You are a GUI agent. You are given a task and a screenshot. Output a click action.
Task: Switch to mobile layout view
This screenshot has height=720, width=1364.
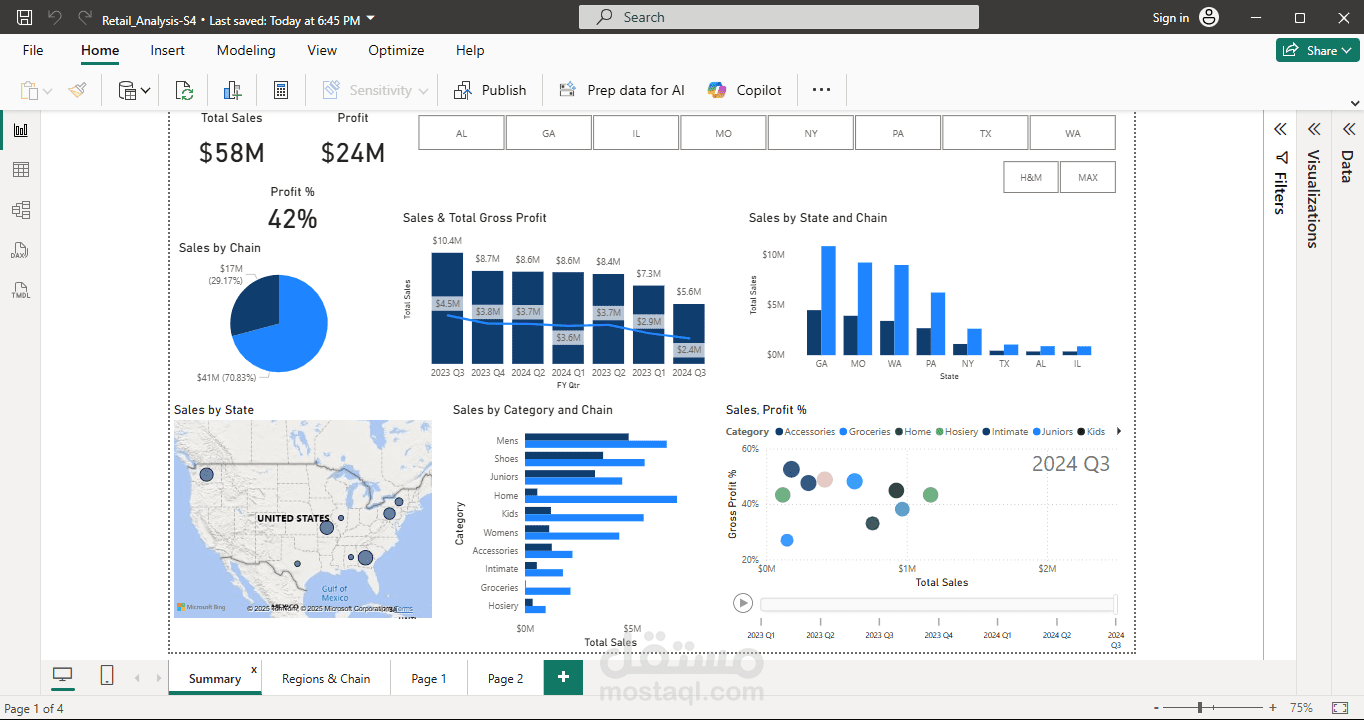tap(107, 677)
